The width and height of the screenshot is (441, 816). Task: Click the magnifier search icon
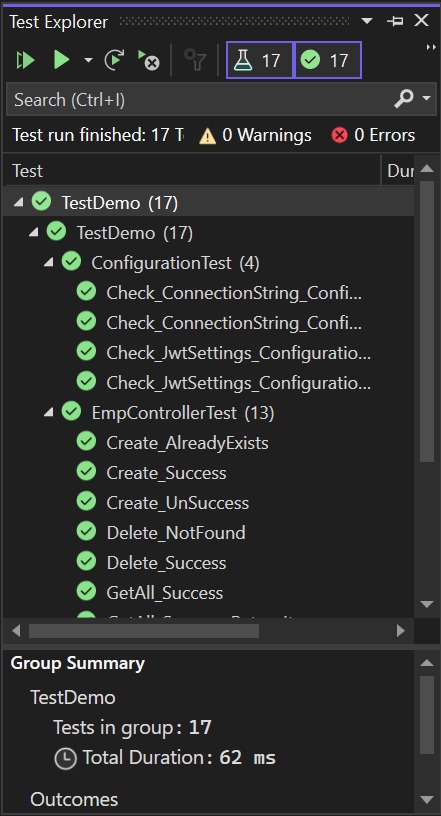click(x=404, y=98)
